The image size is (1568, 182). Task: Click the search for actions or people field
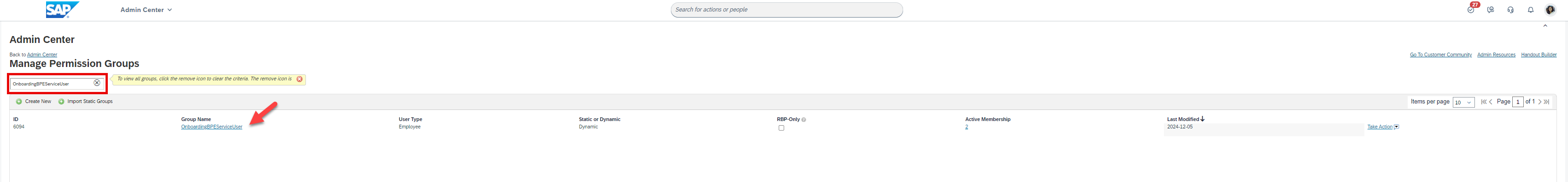click(x=787, y=10)
